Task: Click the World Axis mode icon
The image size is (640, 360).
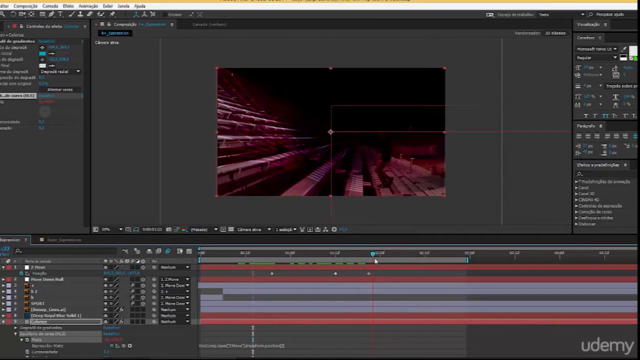Action: [x=144, y=14]
